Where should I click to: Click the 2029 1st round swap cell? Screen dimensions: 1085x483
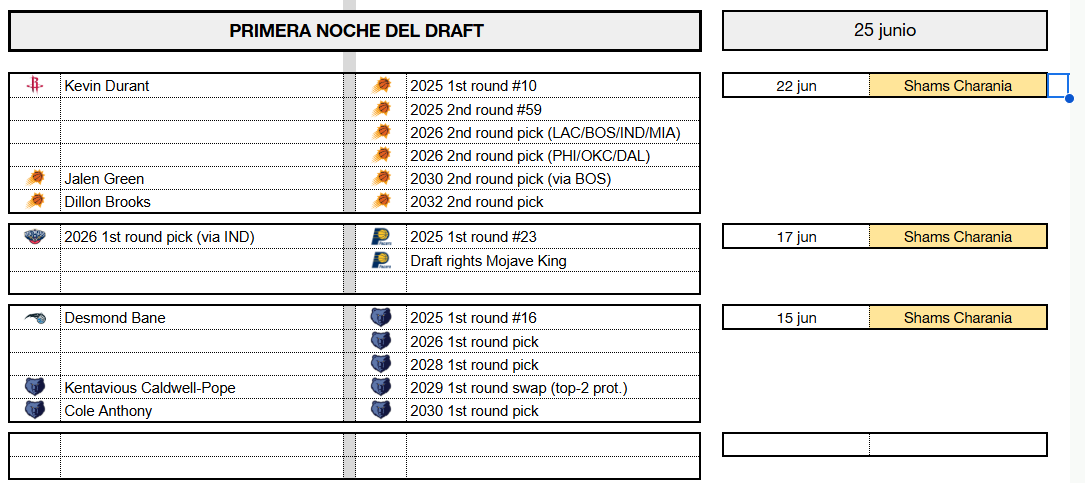(553, 388)
